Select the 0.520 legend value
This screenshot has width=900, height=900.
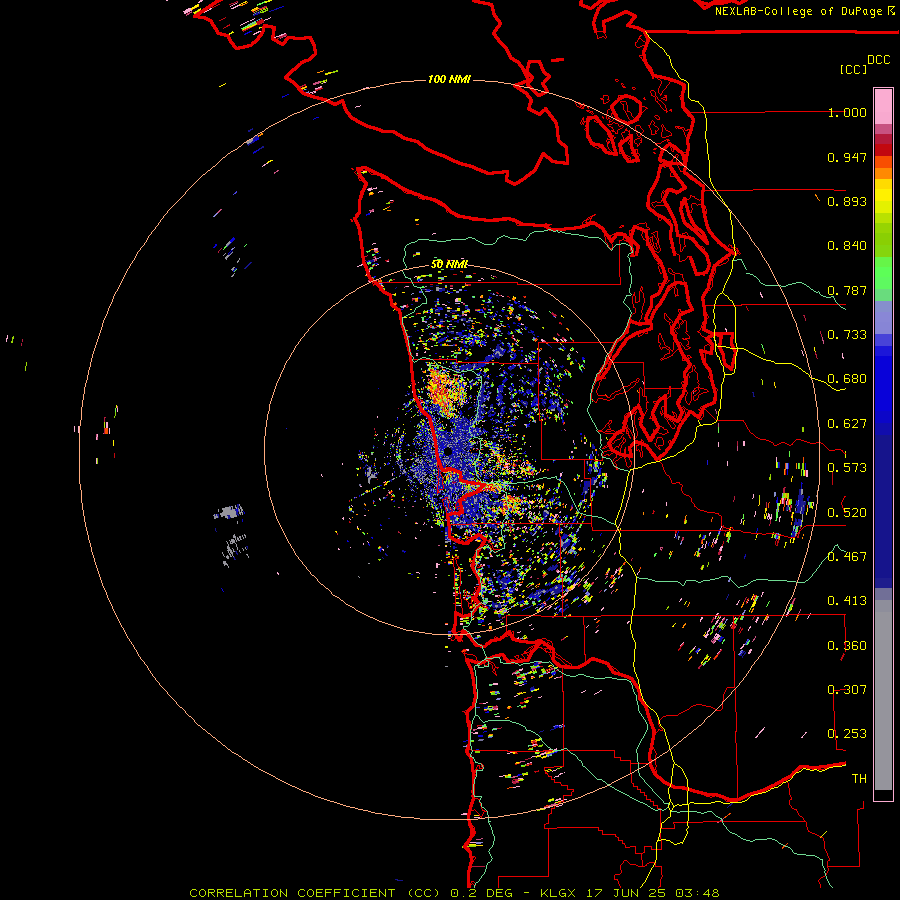[847, 512]
